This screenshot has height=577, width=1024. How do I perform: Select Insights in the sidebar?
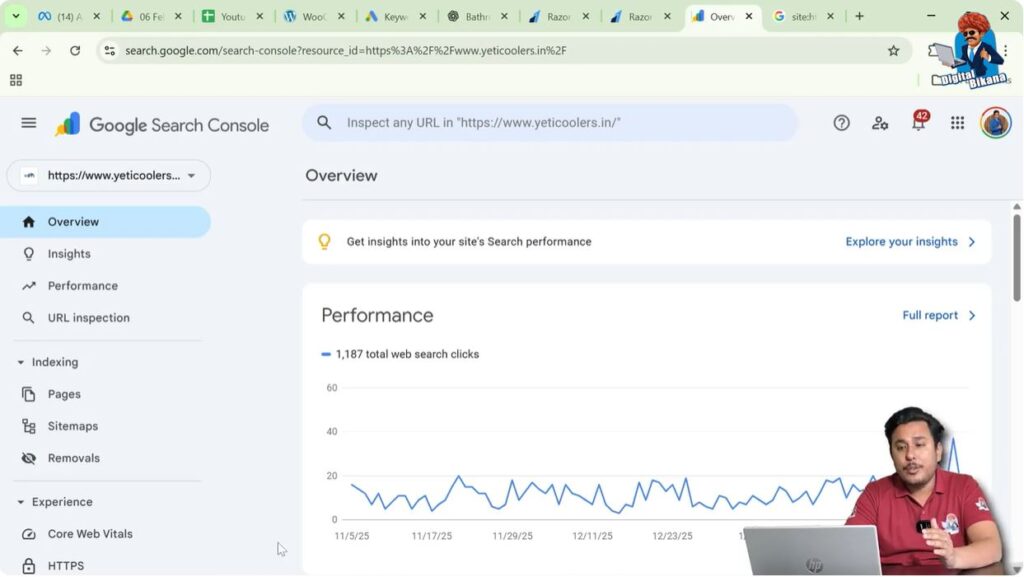(69, 254)
